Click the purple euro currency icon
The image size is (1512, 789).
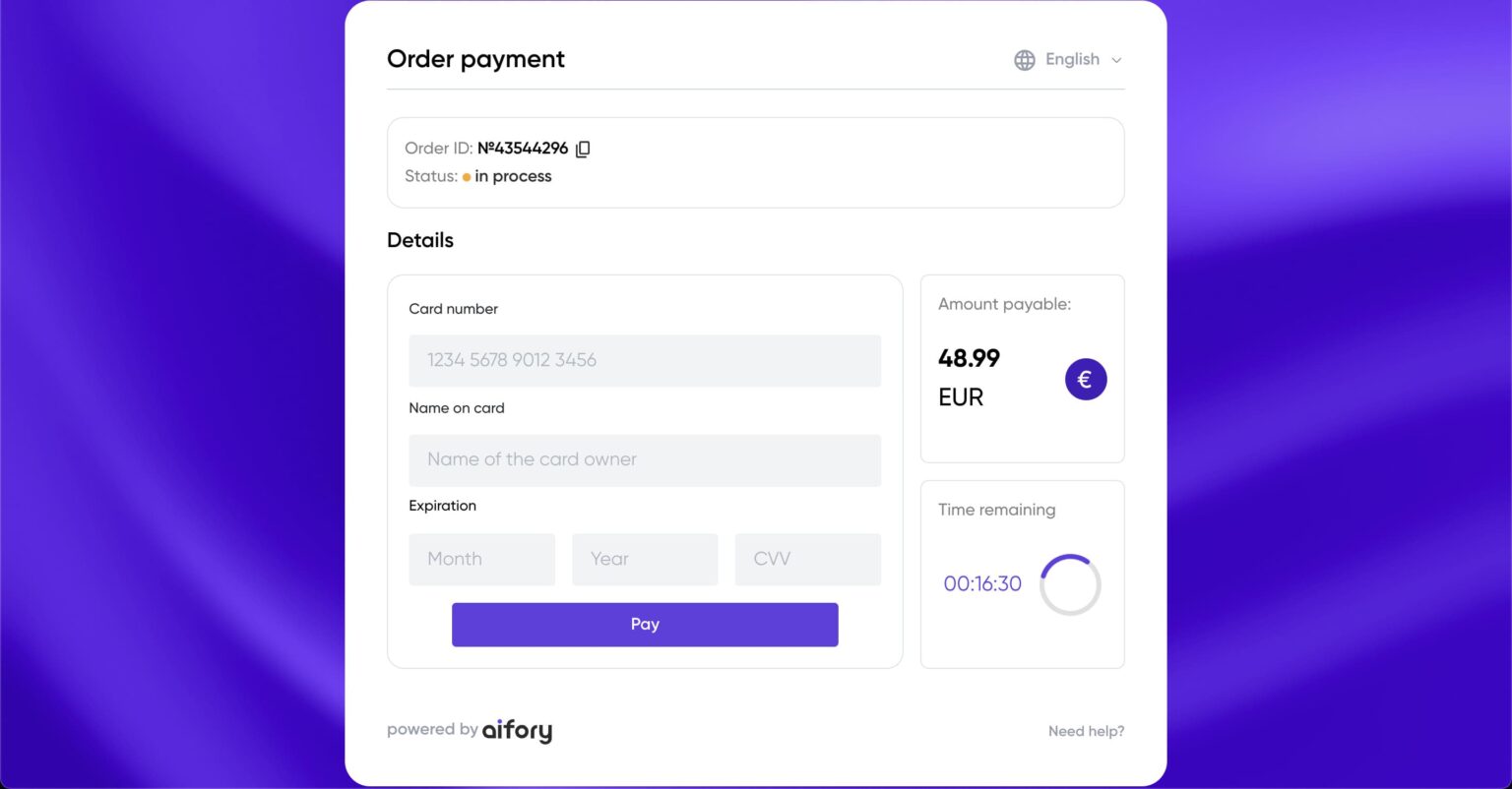[1086, 379]
